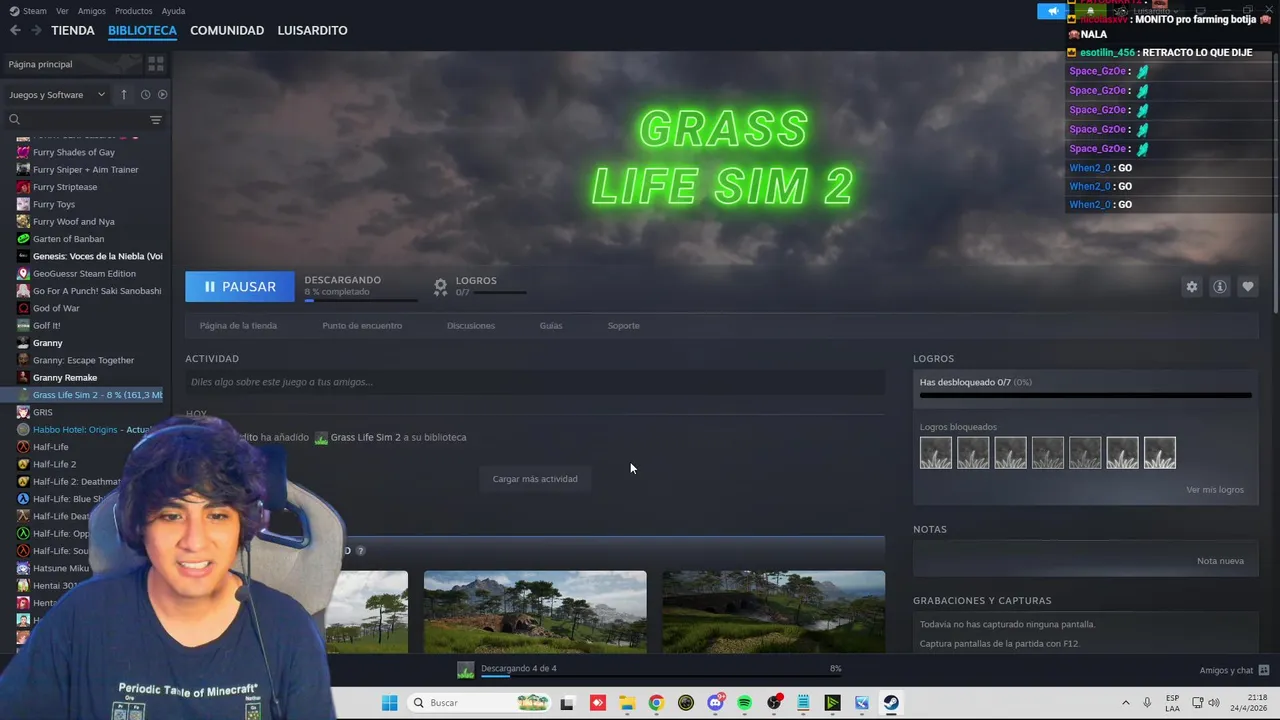The image size is (1280, 720).
Task: Open Guías link
Action: pyautogui.click(x=551, y=326)
